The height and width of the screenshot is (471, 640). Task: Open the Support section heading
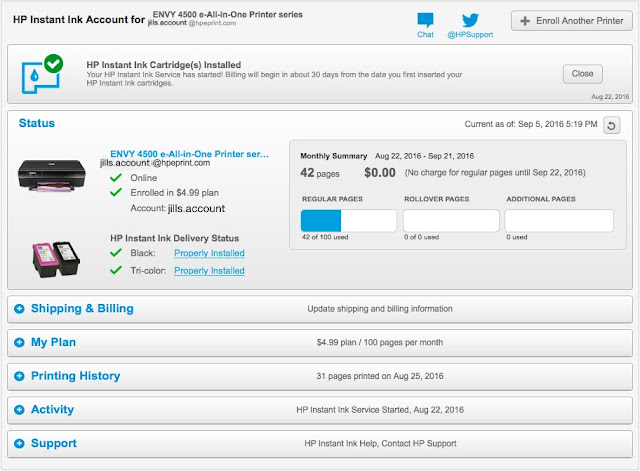point(54,443)
